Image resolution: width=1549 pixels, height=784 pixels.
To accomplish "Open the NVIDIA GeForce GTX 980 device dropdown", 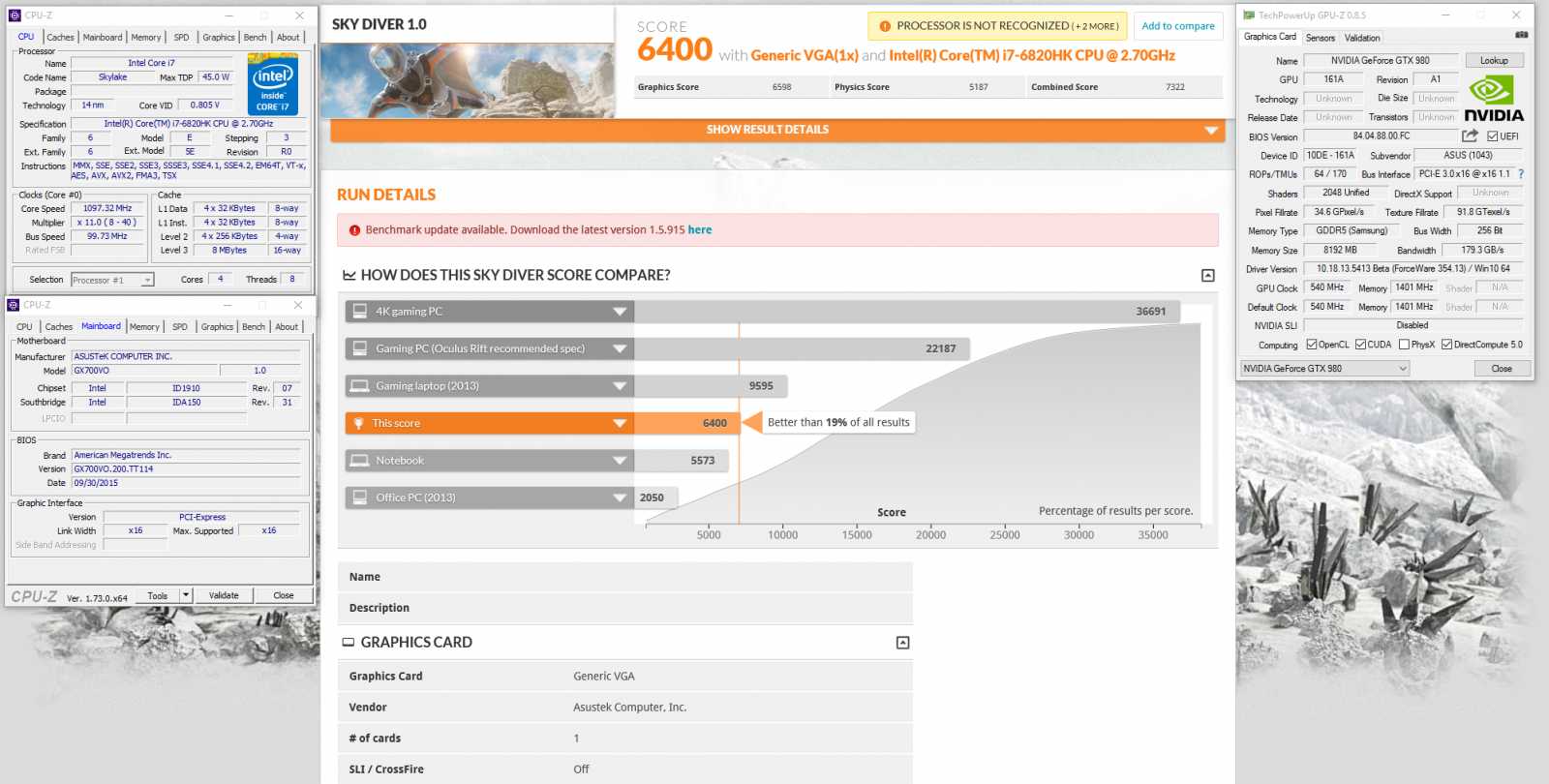I will [x=1324, y=369].
